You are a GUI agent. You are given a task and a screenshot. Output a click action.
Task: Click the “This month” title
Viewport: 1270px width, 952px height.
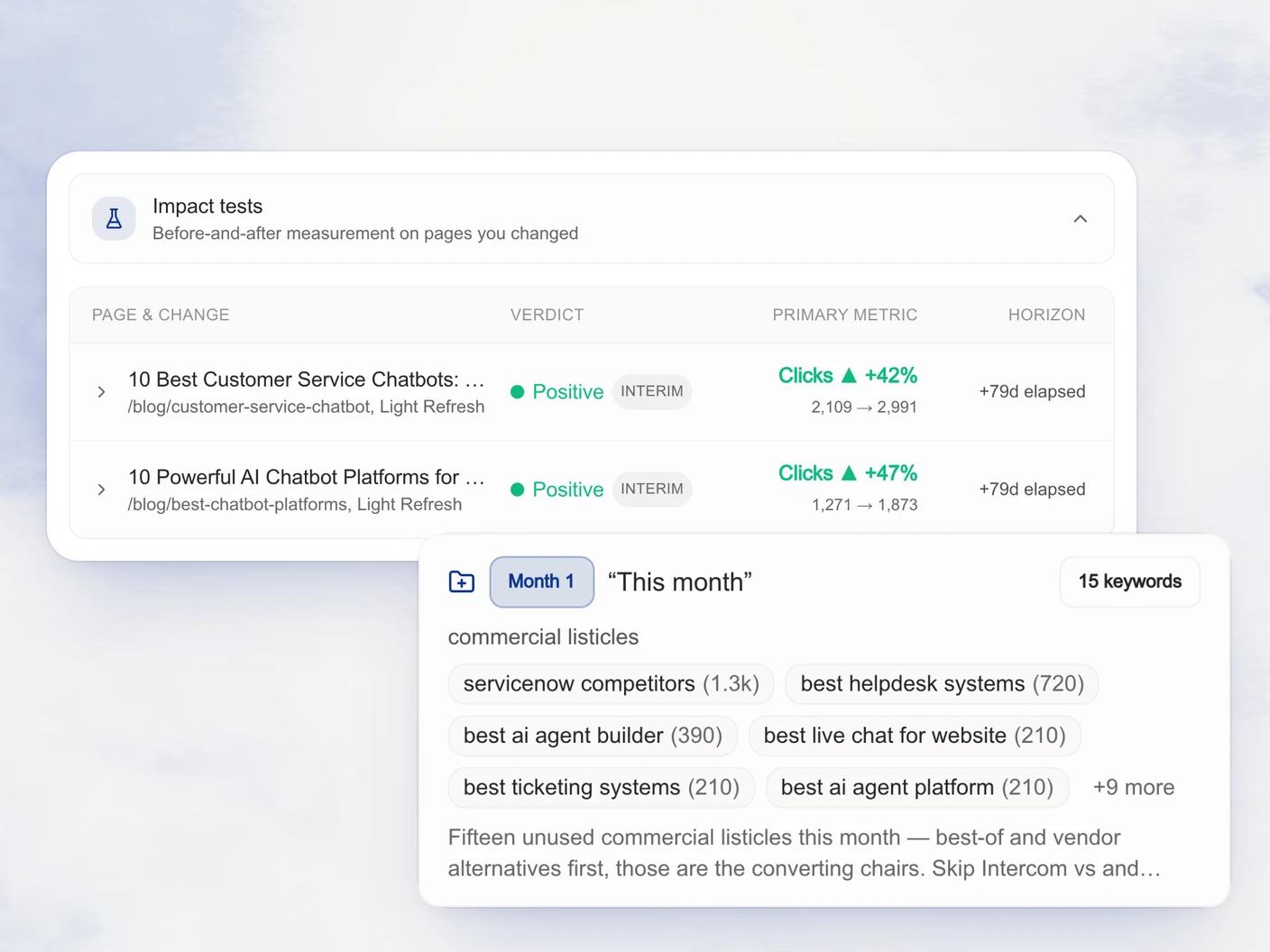679,581
